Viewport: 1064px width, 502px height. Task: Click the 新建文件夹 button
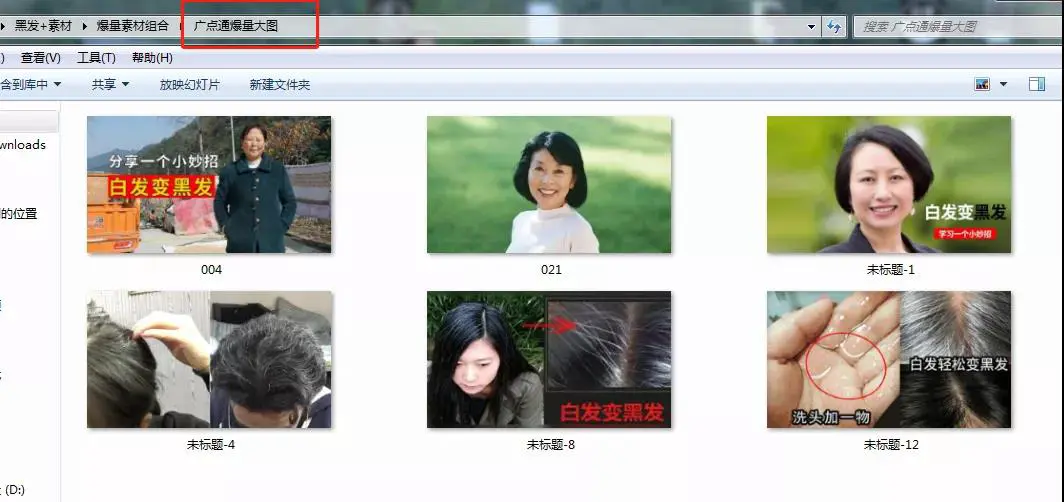click(280, 85)
